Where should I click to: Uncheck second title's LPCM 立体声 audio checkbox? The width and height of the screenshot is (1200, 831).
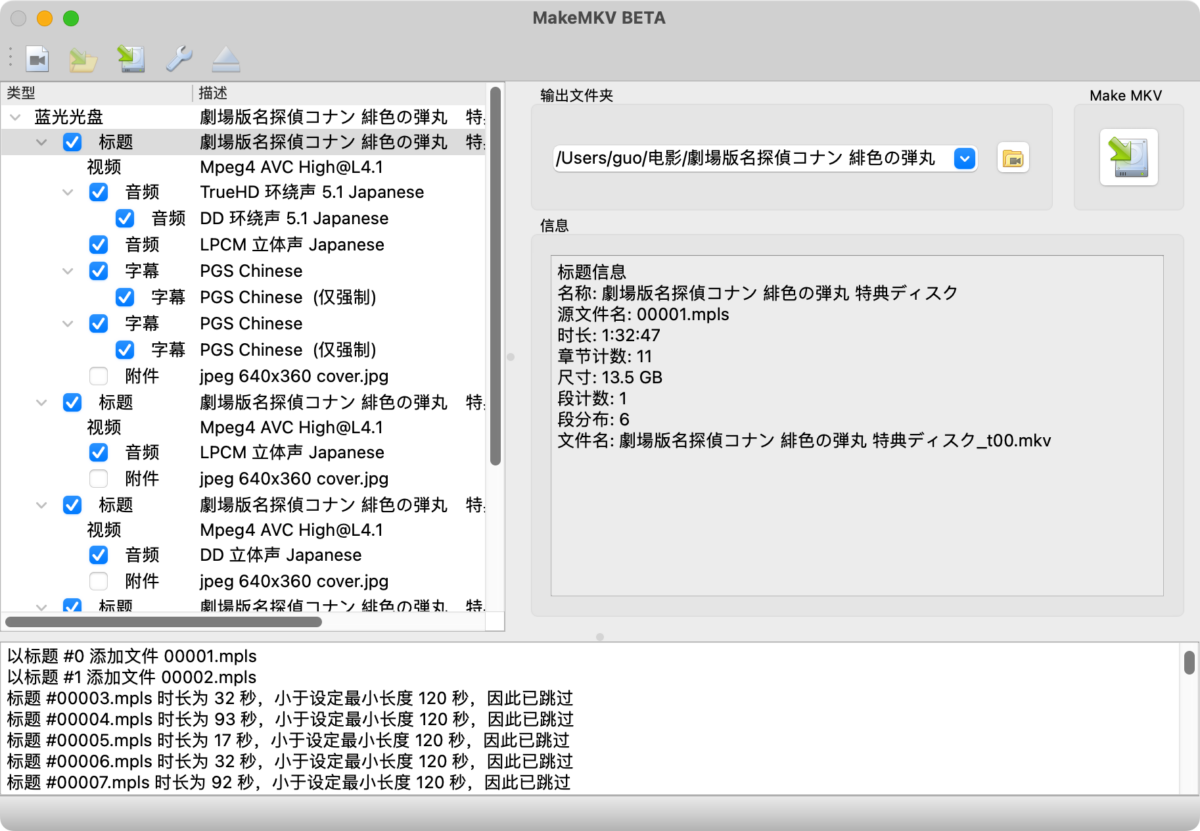98,452
